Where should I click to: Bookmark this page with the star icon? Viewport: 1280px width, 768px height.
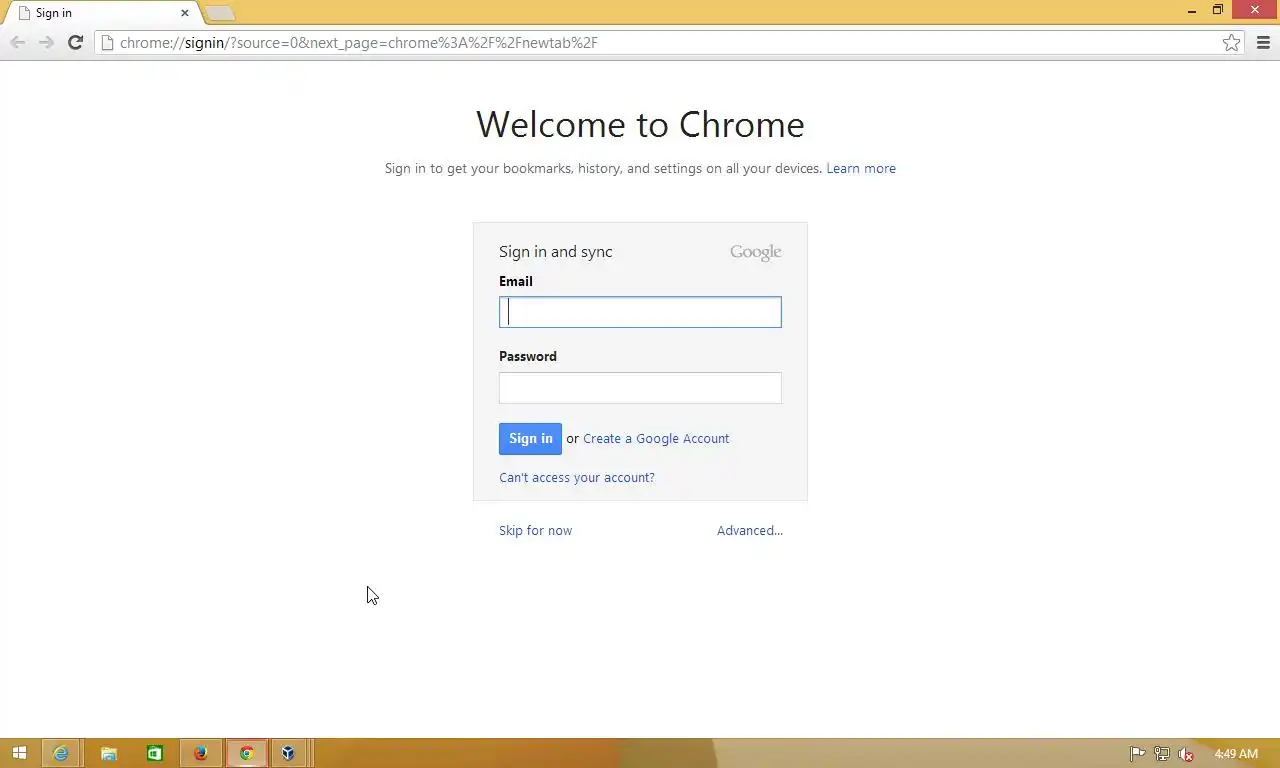point(1232,42)
